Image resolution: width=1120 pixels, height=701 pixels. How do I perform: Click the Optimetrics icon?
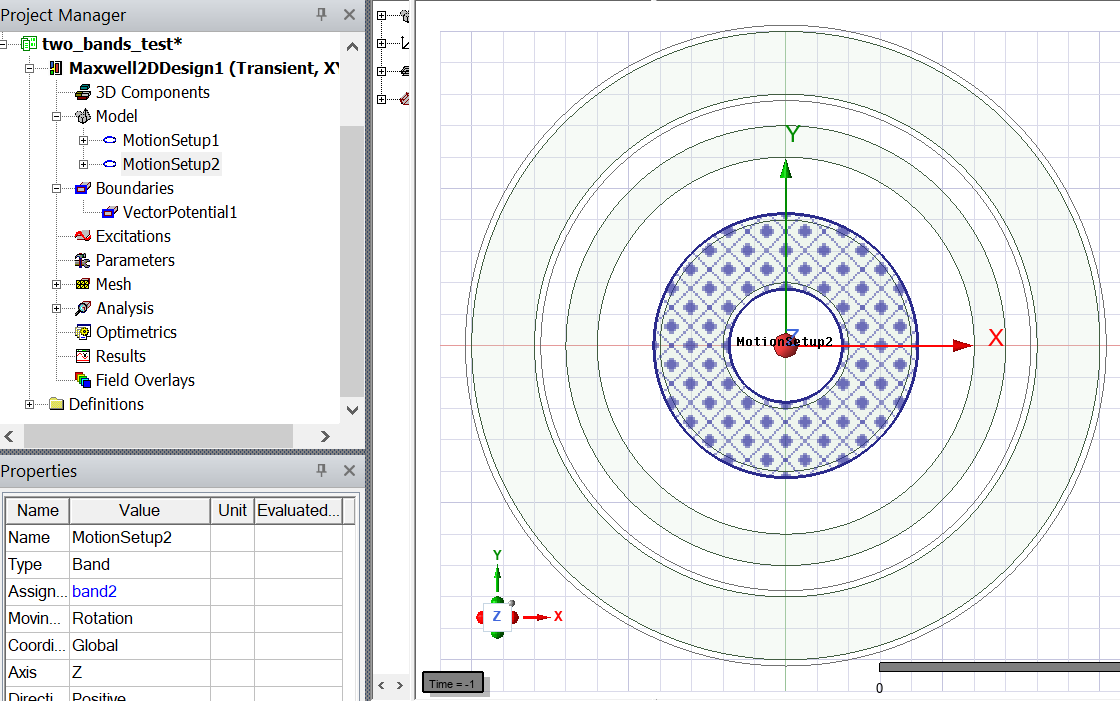tap(83, 332)
